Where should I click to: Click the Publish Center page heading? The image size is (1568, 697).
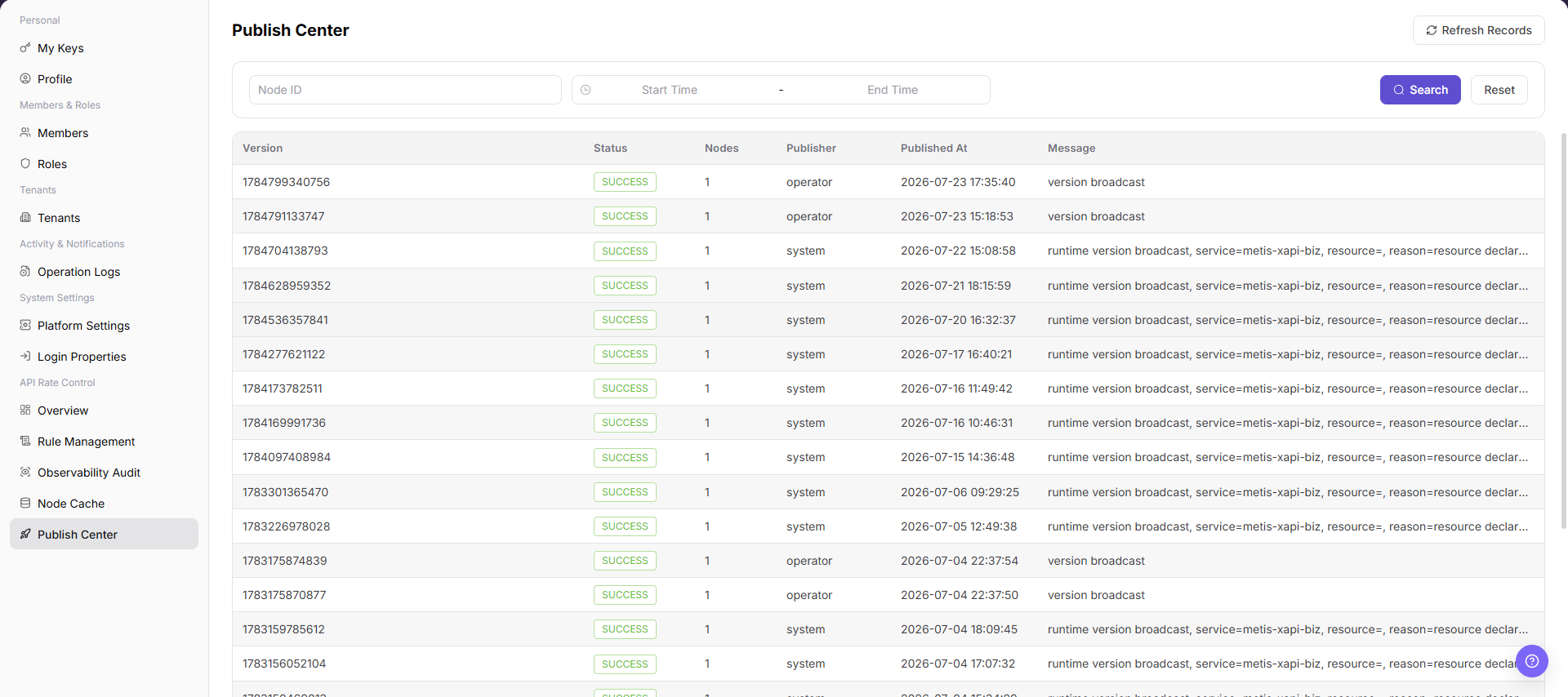click(290, 30)
